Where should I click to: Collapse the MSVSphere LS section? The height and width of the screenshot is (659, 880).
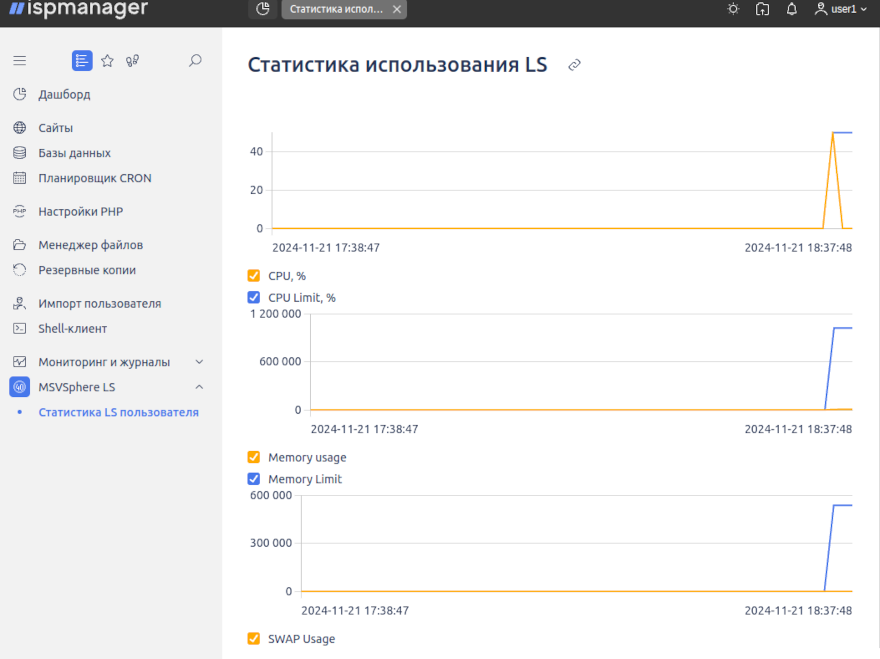pos(199,387)
